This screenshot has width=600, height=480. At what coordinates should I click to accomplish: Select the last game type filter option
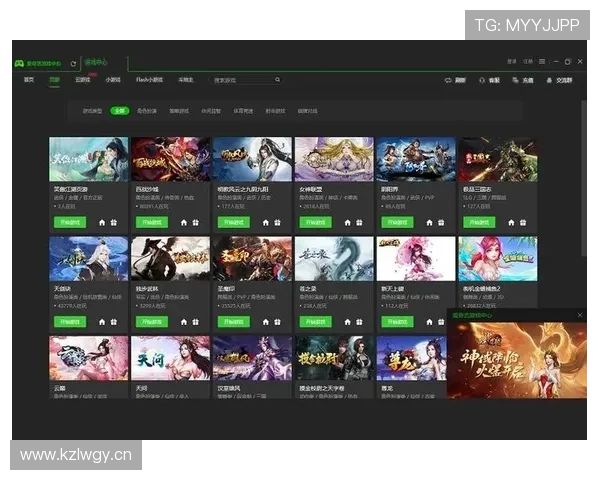[x=308, y=111]
